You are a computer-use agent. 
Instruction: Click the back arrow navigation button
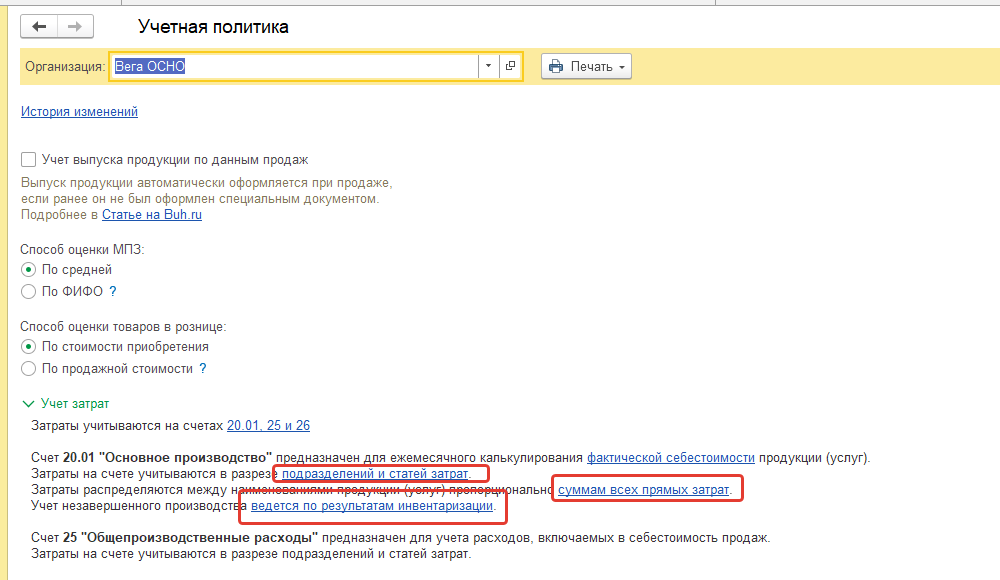(x=40, y=27)
